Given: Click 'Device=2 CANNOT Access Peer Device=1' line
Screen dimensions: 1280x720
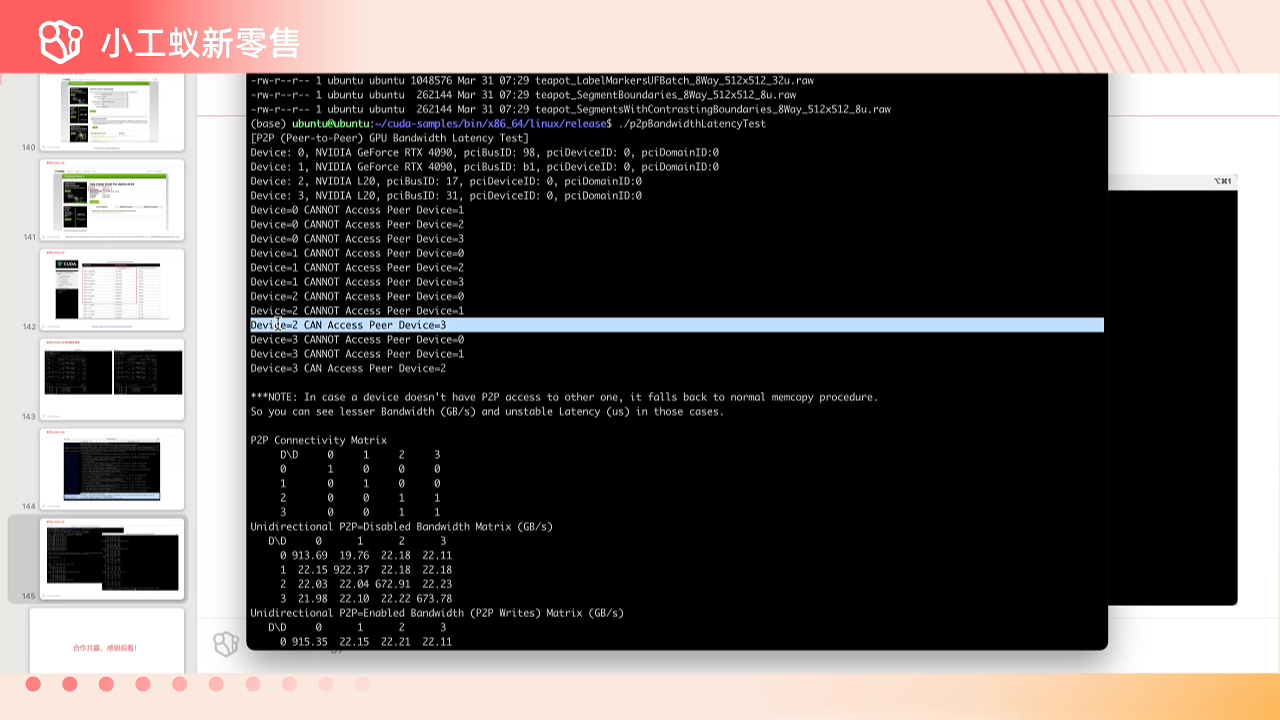Looking at the screenshot, I should (357, 311).
